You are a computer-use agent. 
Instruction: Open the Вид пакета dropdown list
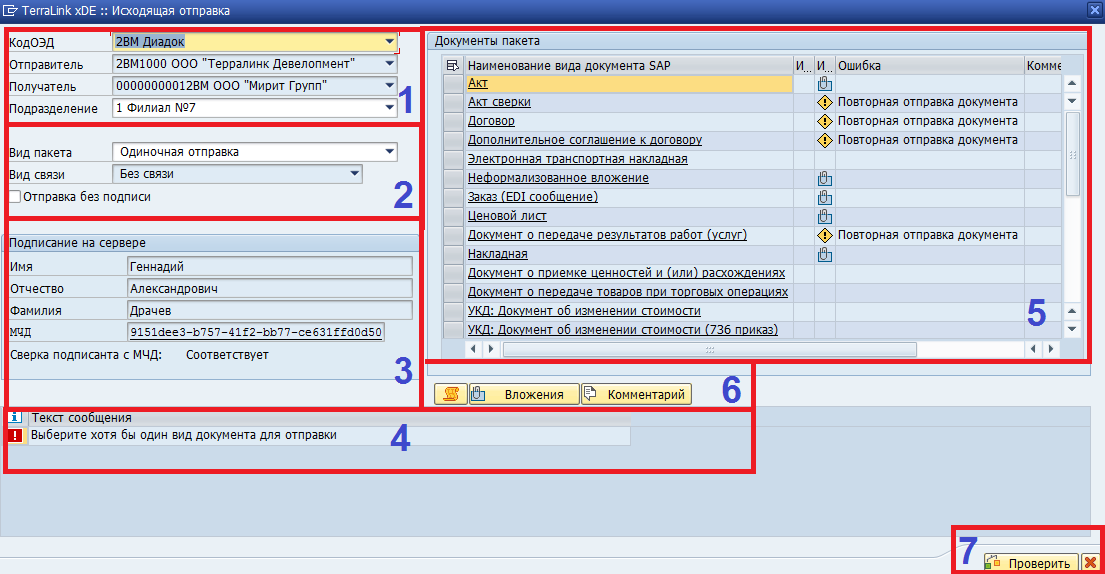389,153
